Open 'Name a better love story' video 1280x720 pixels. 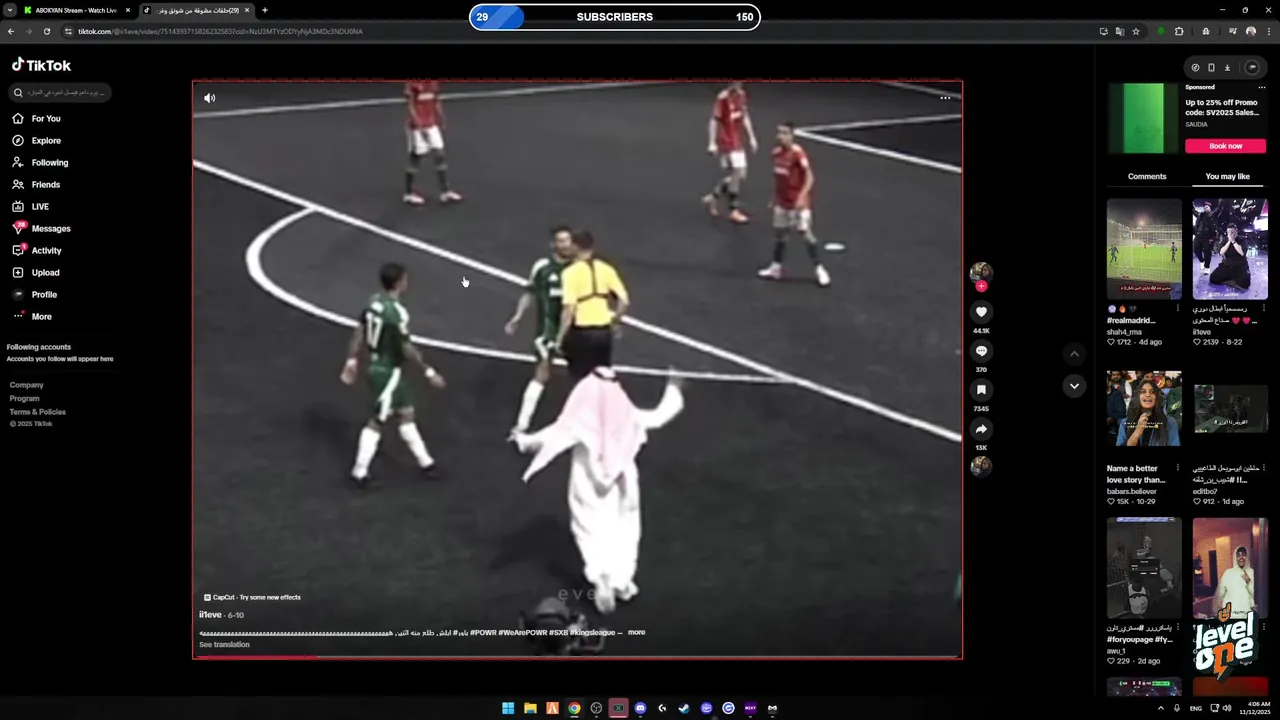1144,408
